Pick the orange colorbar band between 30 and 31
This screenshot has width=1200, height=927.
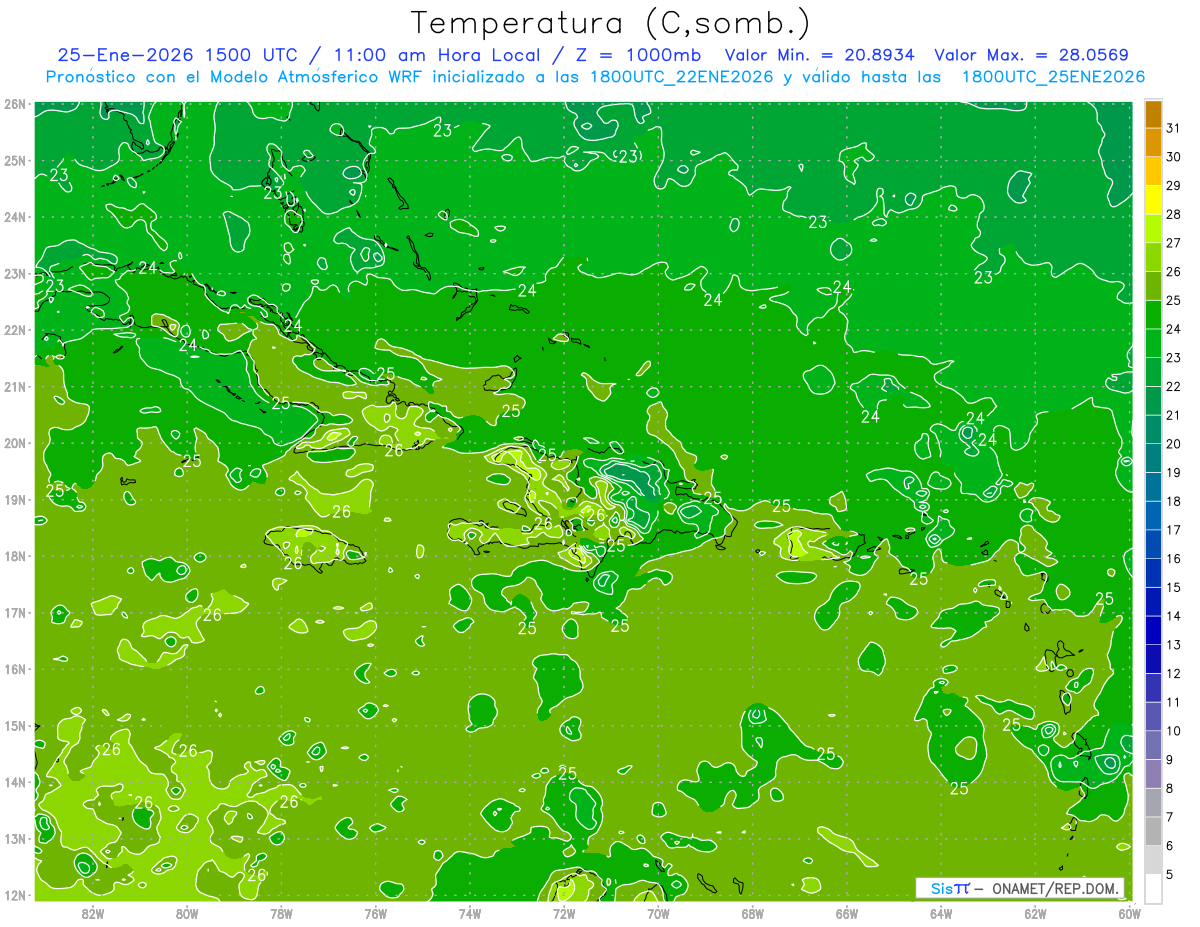point(1154,143)
